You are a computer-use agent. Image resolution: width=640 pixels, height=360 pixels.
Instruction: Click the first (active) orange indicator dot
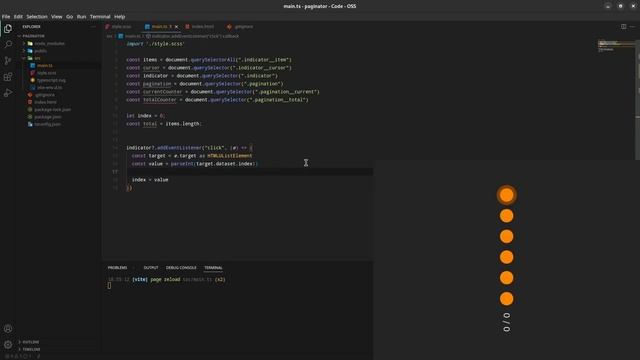(507, 195)
